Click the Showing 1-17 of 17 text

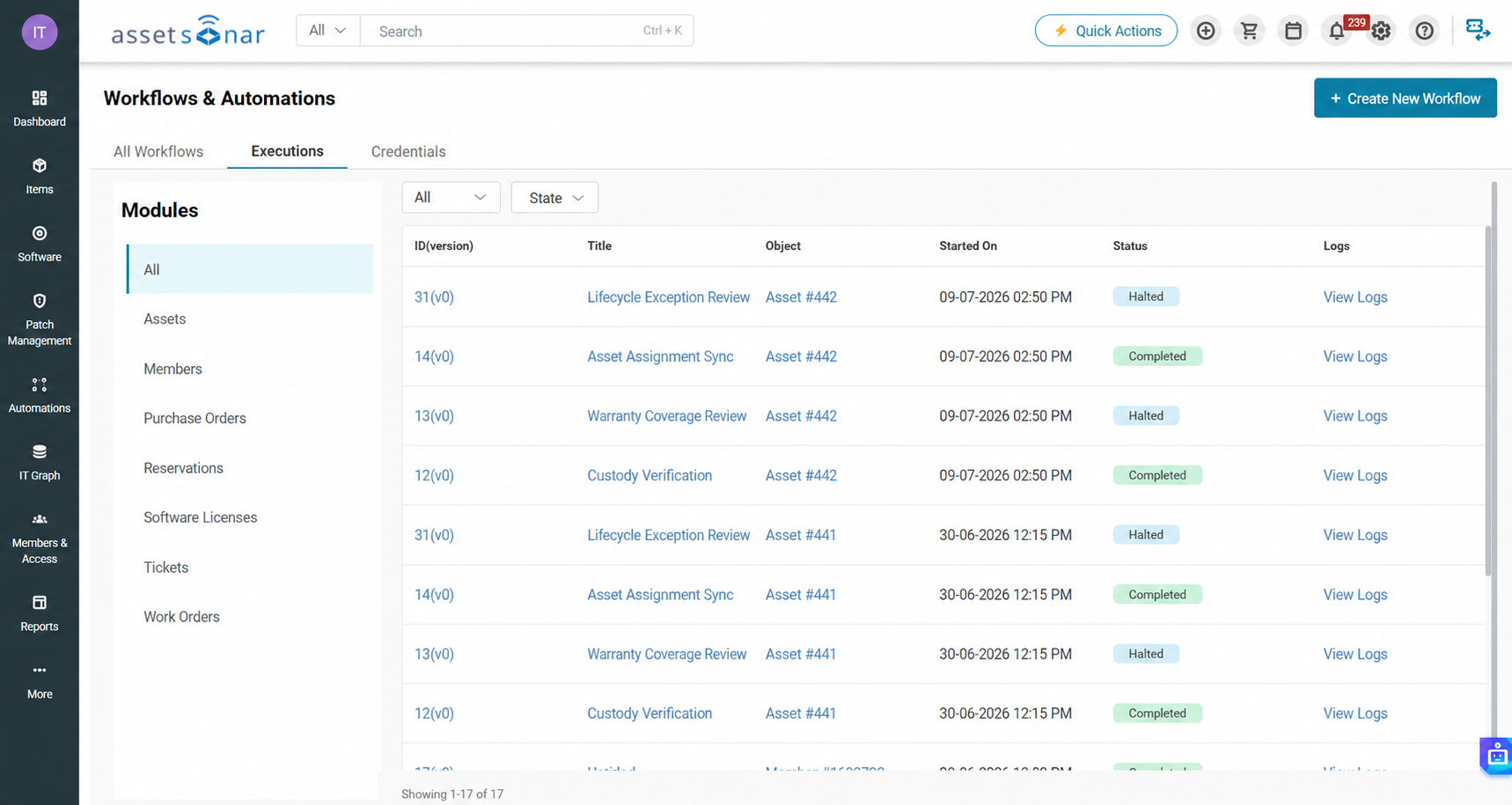point(452,794)
